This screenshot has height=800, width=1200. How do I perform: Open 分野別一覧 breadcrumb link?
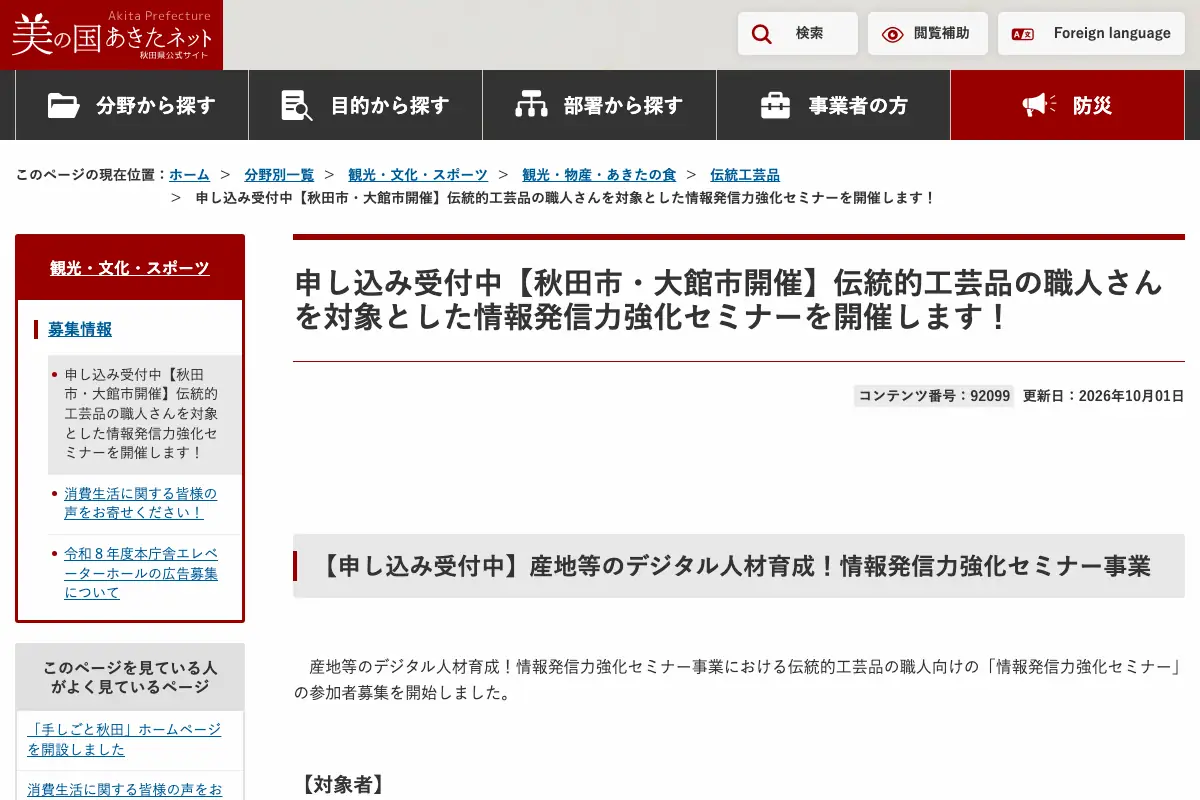[x=279, y=175]
